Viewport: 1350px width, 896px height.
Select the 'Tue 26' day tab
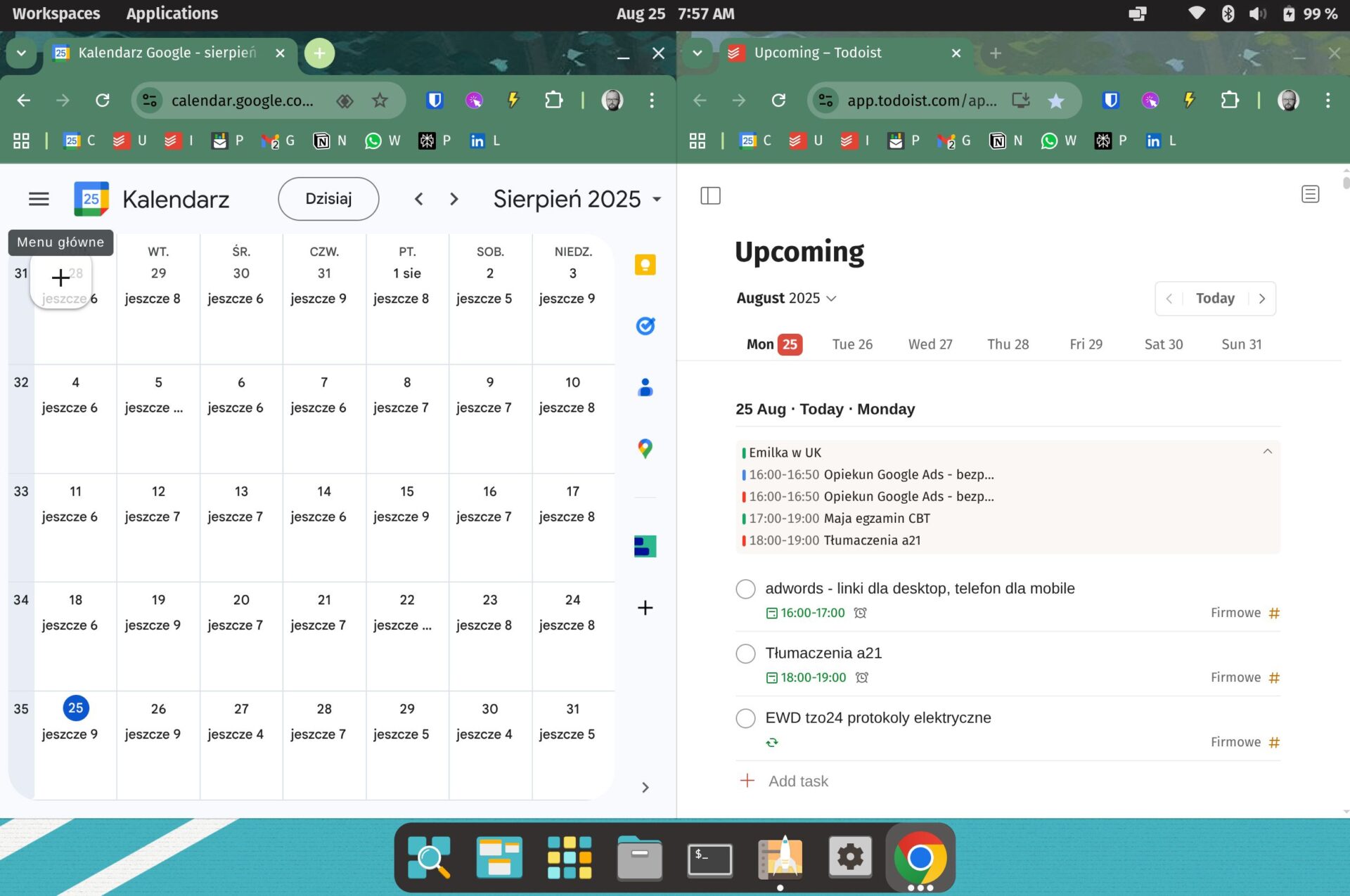pos(852,344)
